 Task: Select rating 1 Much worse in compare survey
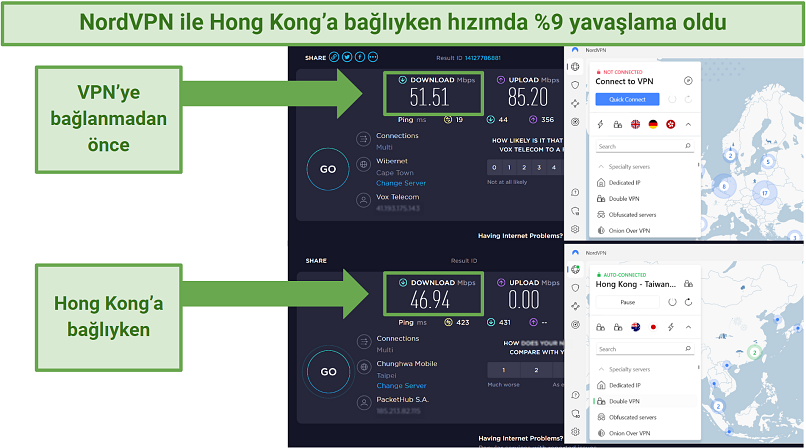click(x=504, y=370)
